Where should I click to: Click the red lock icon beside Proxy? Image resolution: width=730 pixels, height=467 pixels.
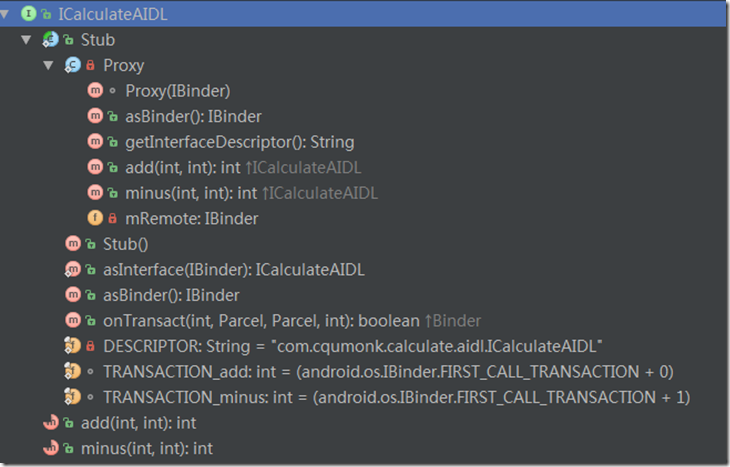90,65
